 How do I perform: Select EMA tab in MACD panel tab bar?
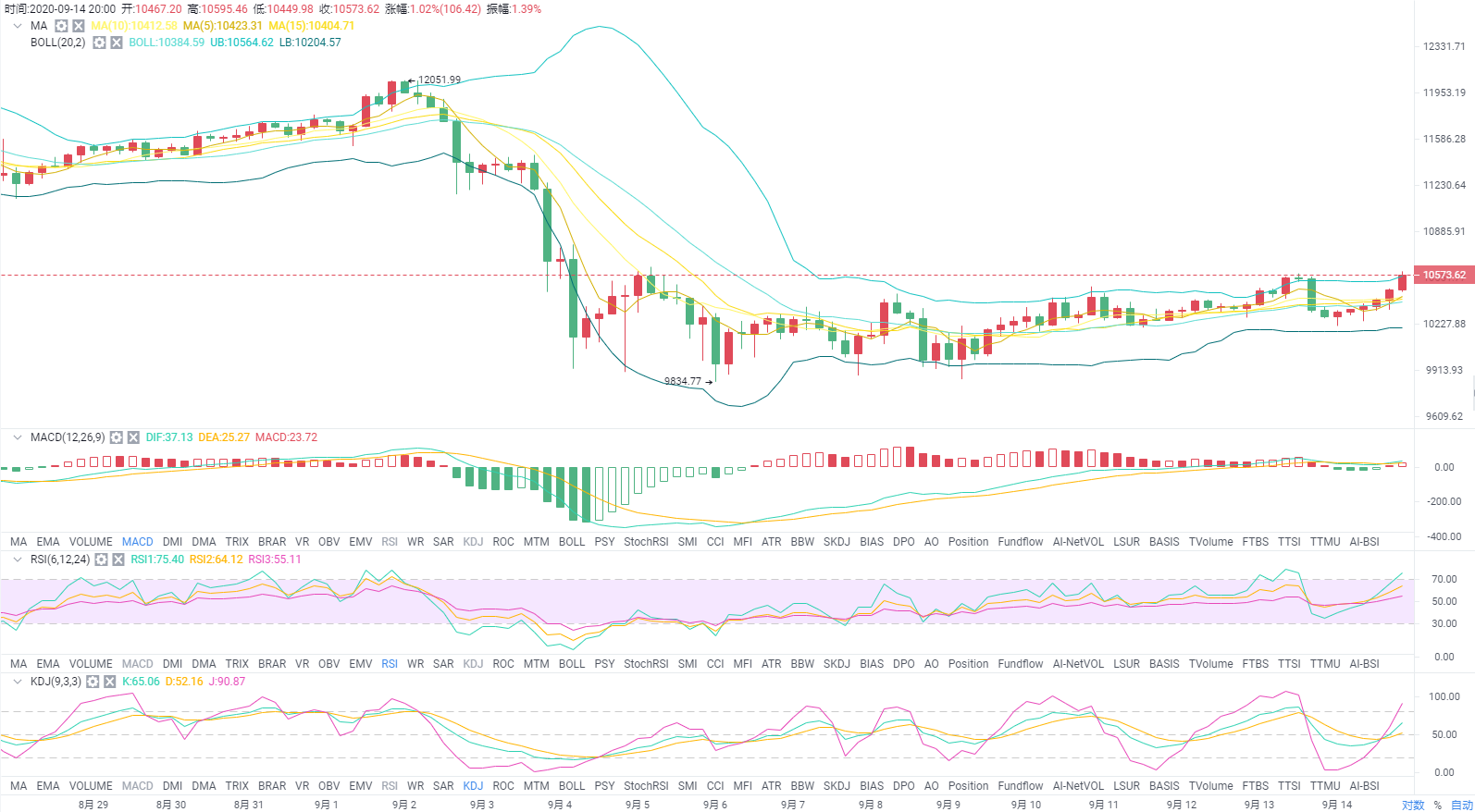coord(48,542)
